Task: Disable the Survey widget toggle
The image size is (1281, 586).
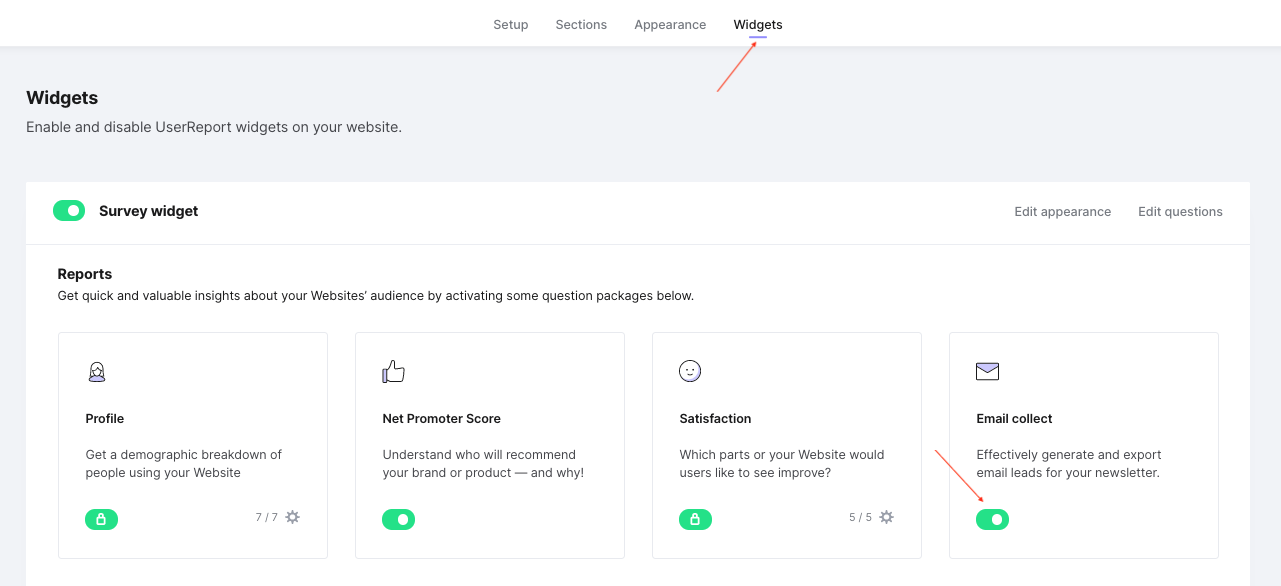Action: tap(69, 211)
